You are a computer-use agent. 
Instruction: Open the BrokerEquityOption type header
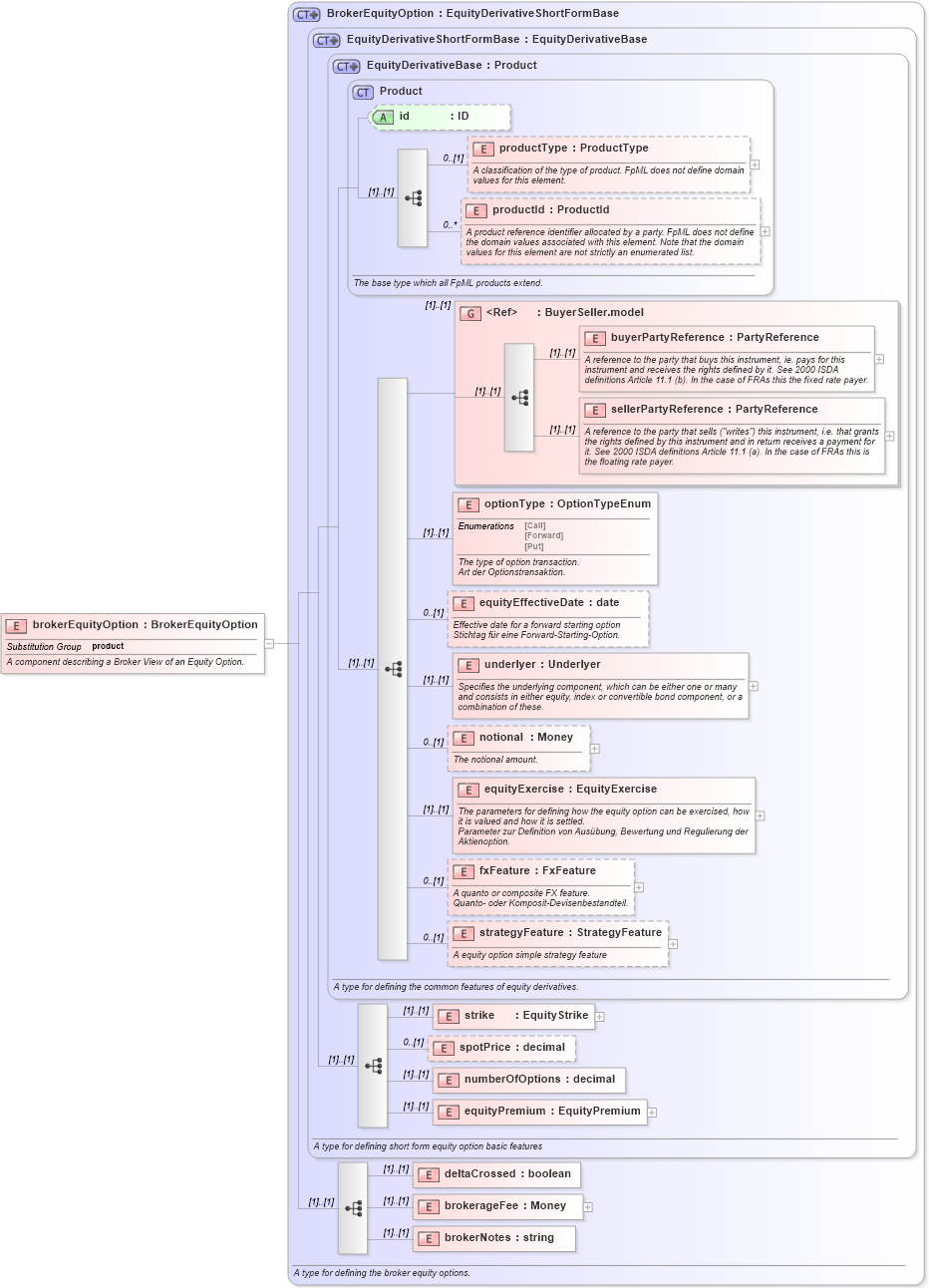(472, 14)
